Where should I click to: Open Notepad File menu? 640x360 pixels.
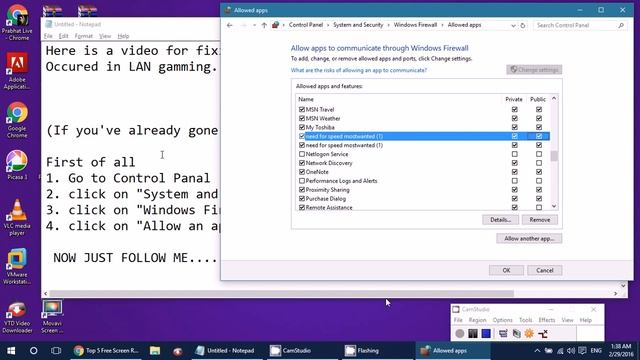(48, 36)
